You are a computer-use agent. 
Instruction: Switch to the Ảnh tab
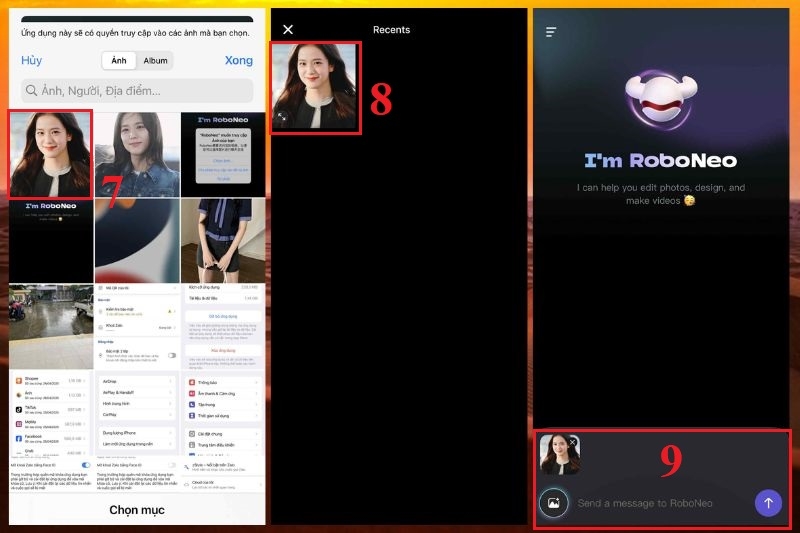click(119, 61)
